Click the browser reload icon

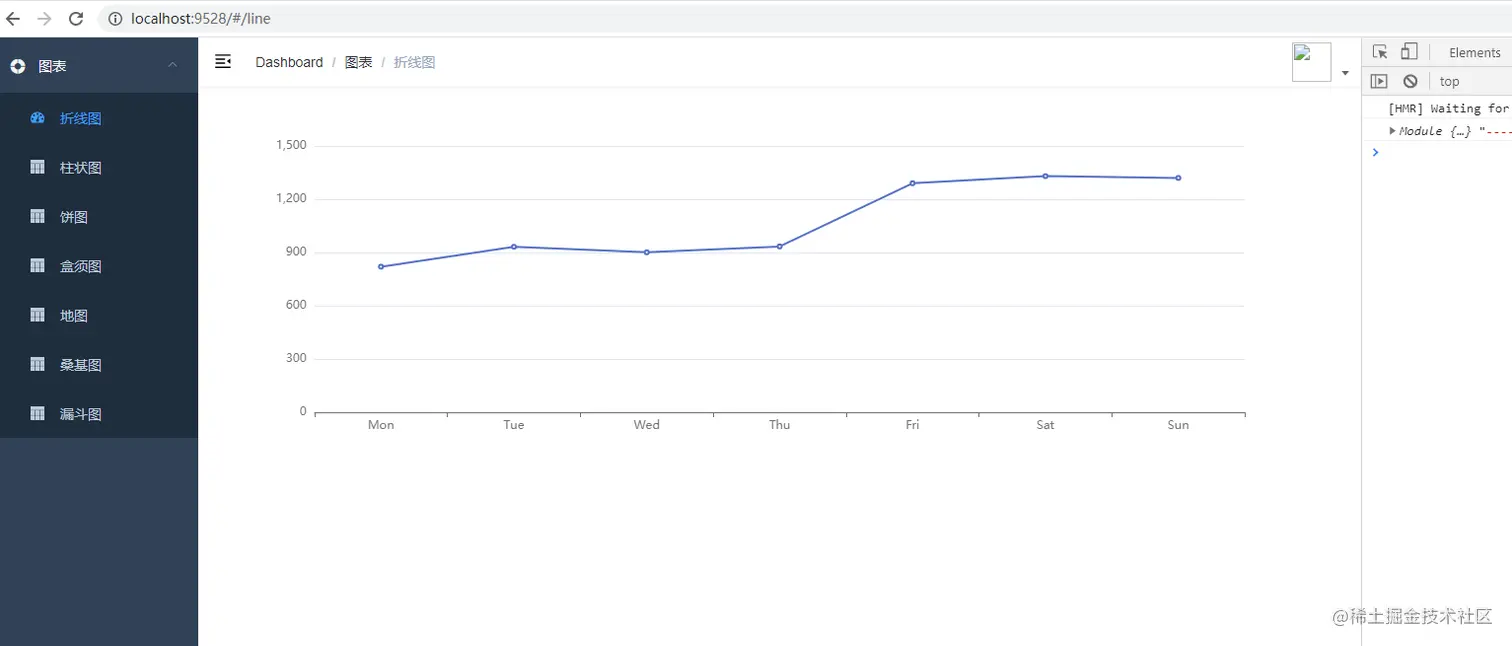76,19
